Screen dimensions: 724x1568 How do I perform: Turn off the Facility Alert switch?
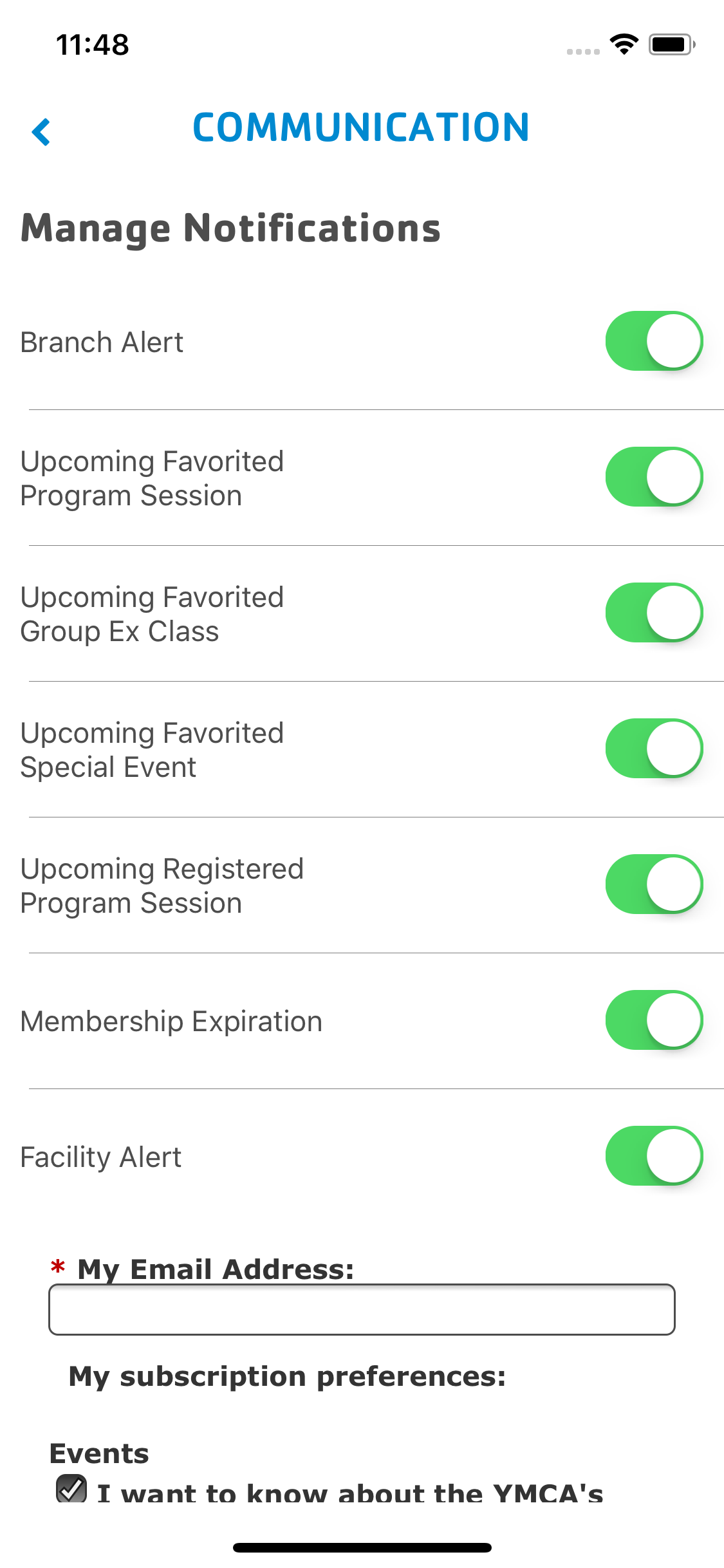click(x=653, y=1156)
